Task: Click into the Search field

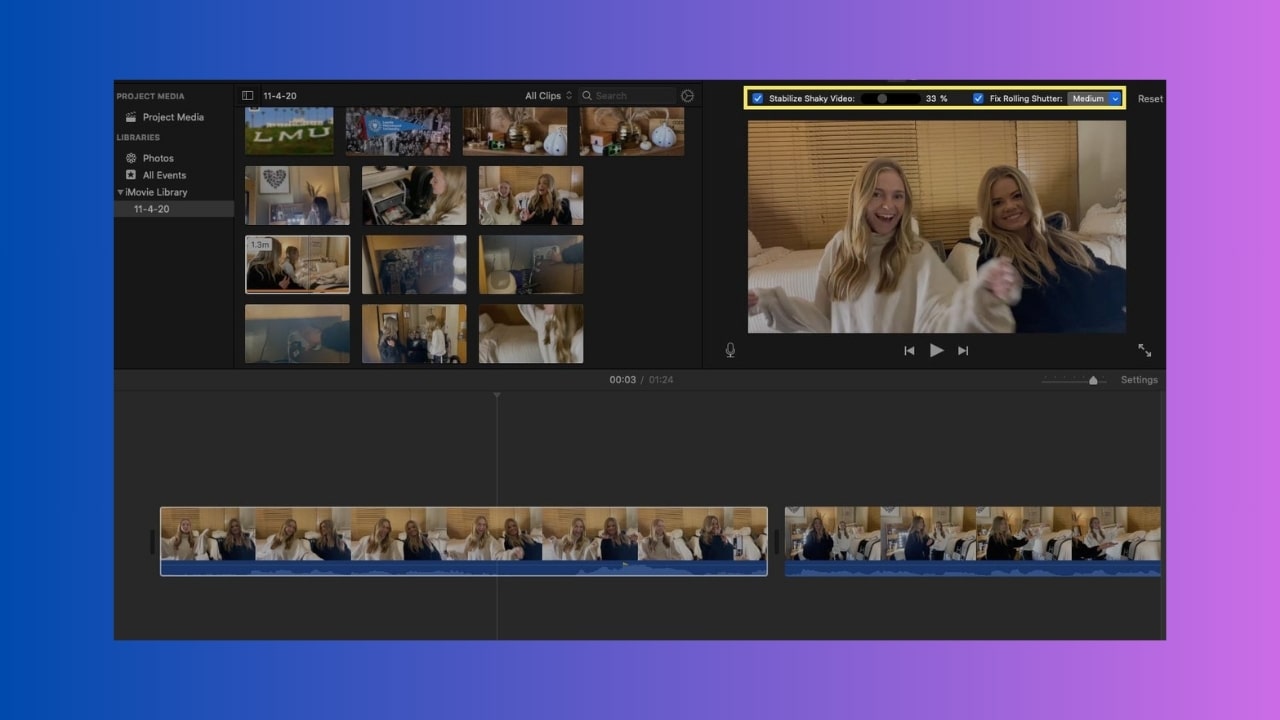Action: pos(627,96)
